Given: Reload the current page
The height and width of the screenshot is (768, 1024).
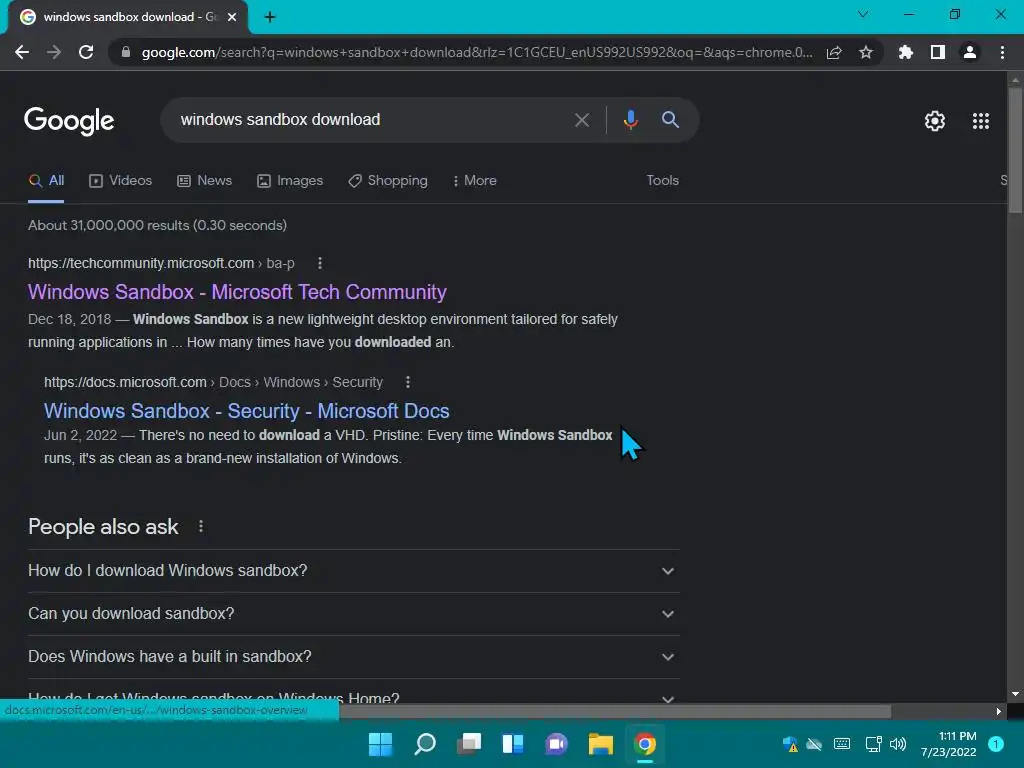Looking at the screenshot, I should tap(86, 52).
